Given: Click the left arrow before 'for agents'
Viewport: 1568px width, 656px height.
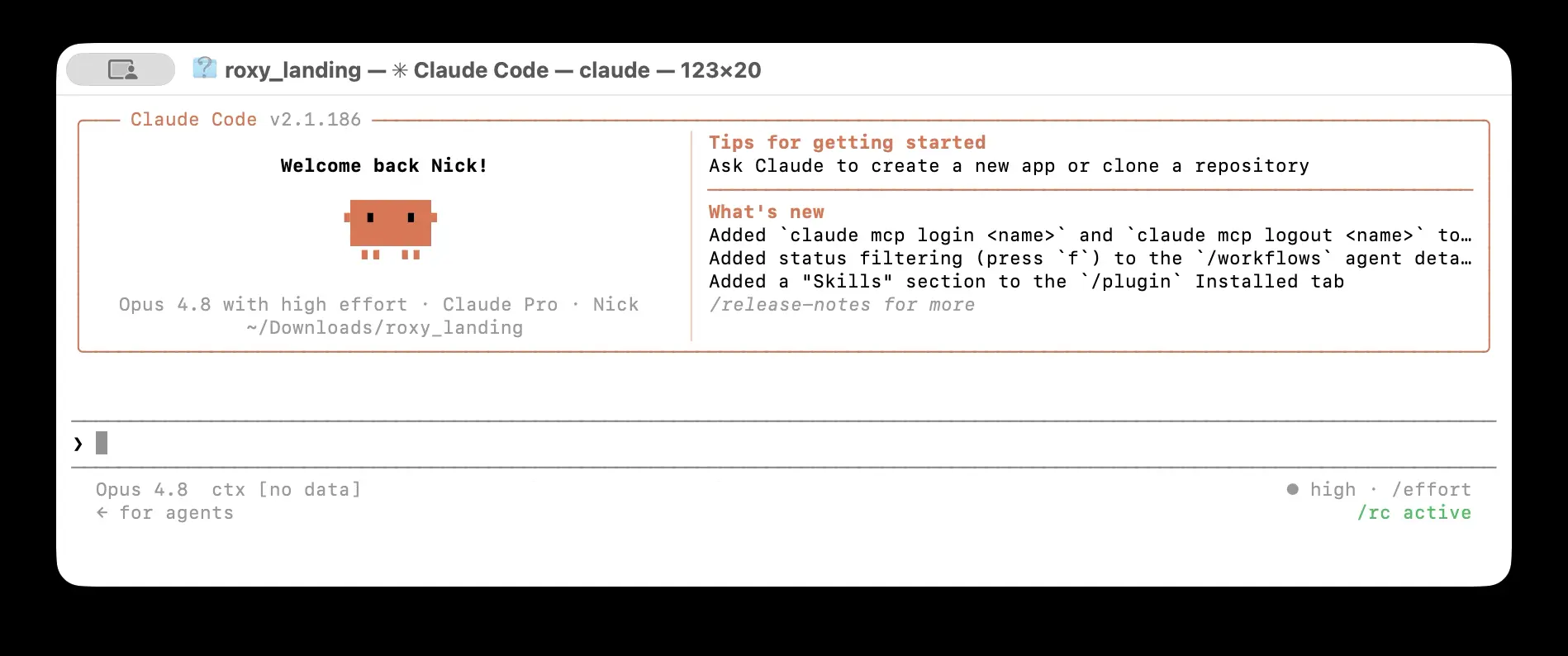Looking at the screenshot, I should coord(102,512).
